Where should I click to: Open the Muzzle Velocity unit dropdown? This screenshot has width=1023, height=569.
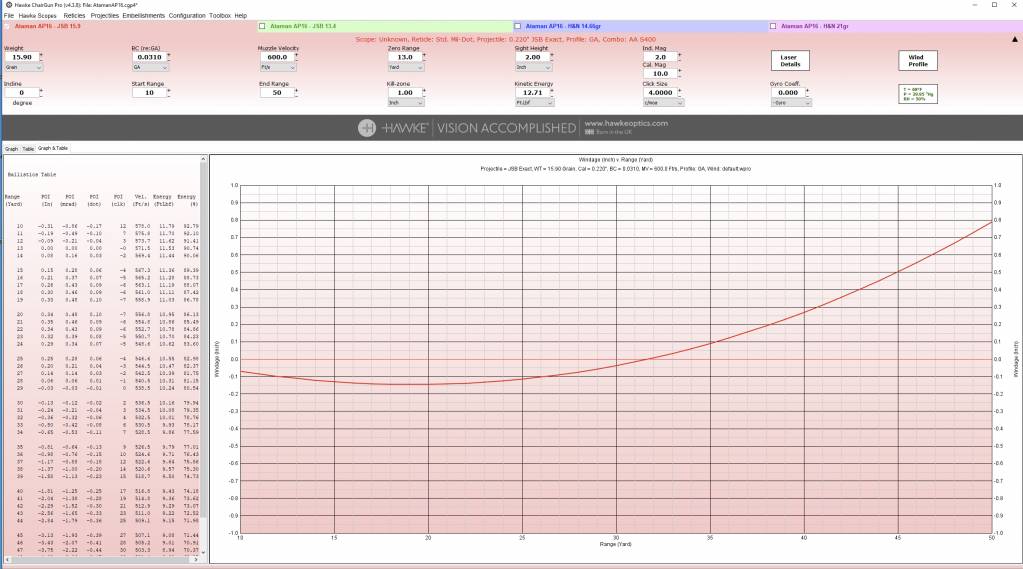tap(279, 67)
